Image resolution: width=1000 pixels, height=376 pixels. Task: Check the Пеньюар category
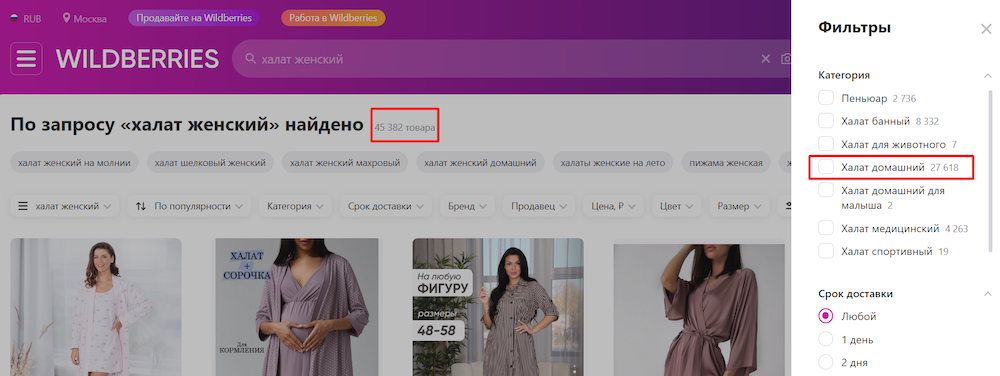pyautogui.click(x=826, y=98)
